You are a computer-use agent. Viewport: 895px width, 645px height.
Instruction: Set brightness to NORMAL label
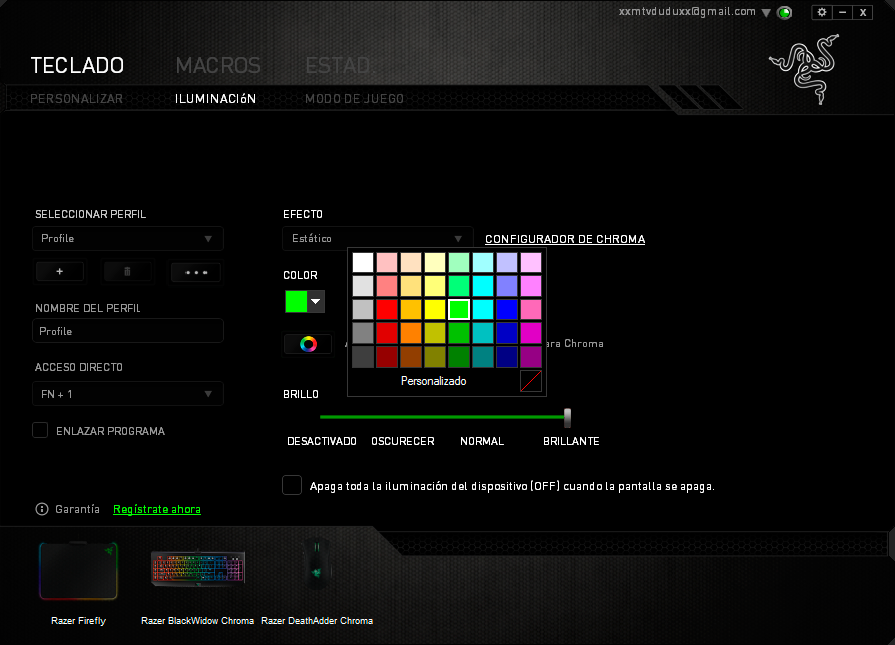(482, 441)
